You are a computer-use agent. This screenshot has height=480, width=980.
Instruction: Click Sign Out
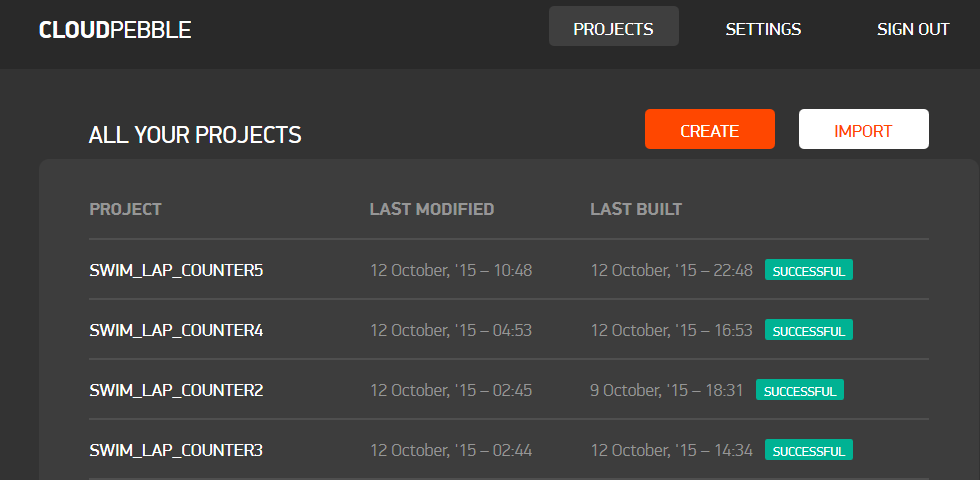(913, 29)
